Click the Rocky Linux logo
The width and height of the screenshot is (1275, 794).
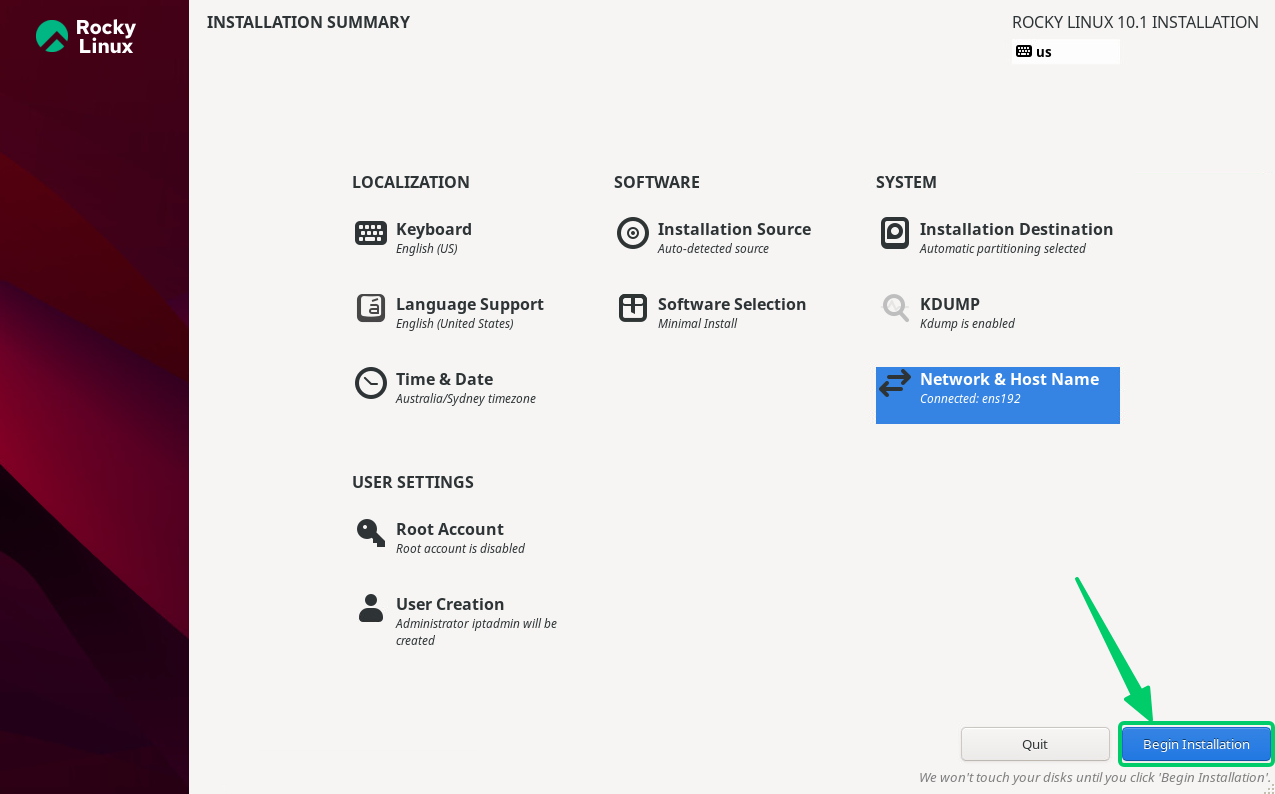86,37
